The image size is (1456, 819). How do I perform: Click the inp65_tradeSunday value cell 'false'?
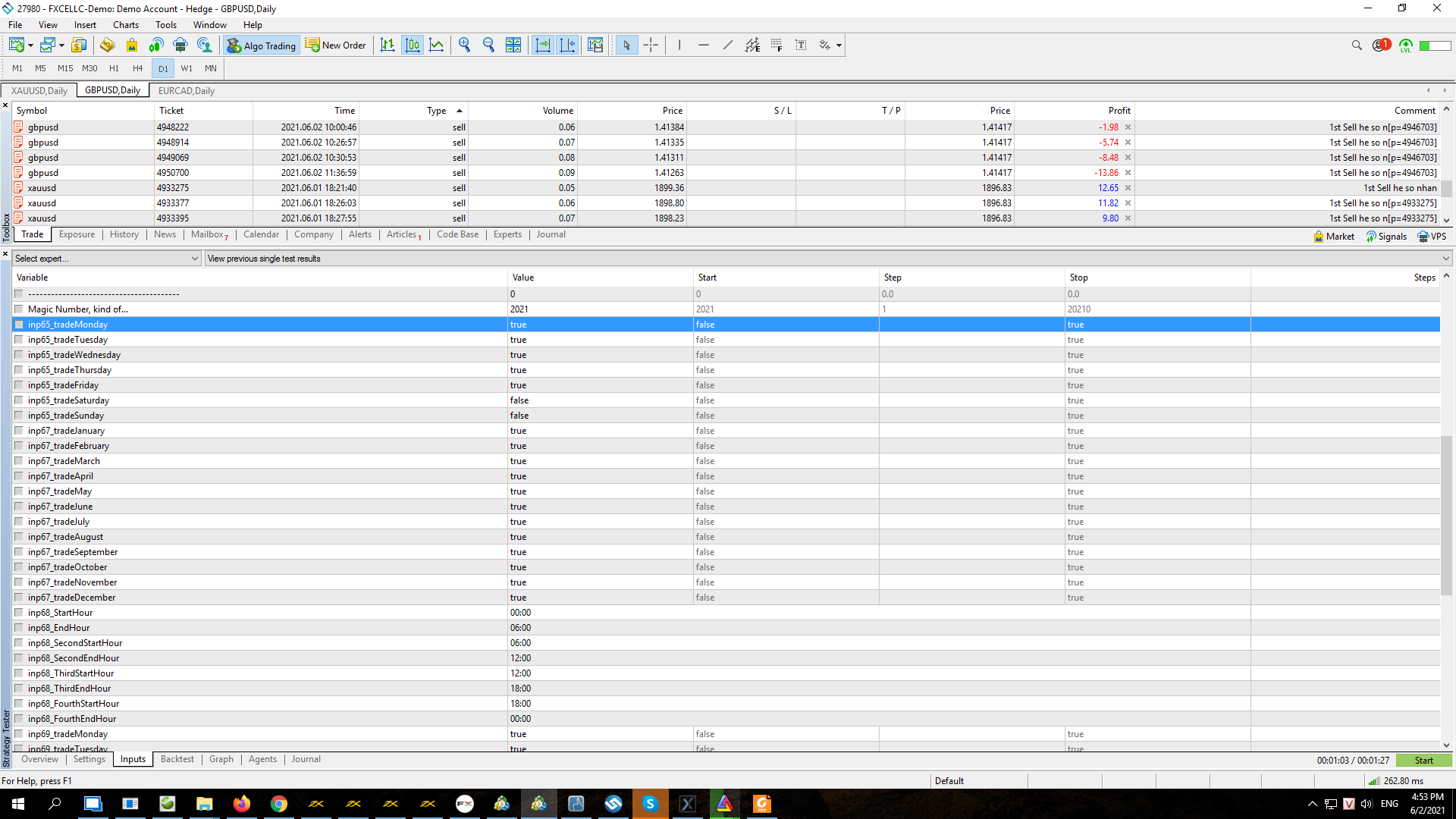pyautogui.click(x=600, y=416)
